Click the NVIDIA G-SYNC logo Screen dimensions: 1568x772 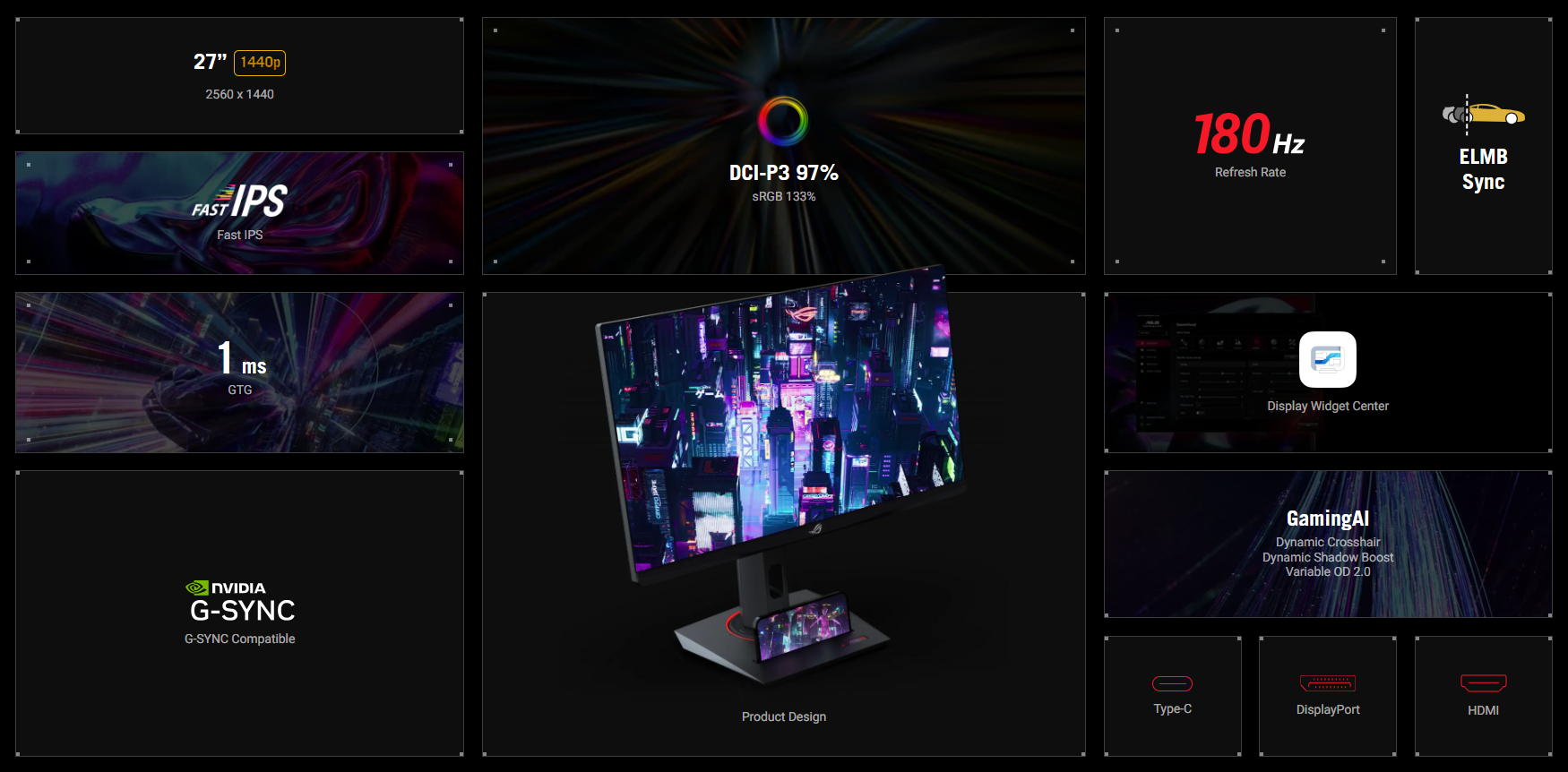click(239, 602)
